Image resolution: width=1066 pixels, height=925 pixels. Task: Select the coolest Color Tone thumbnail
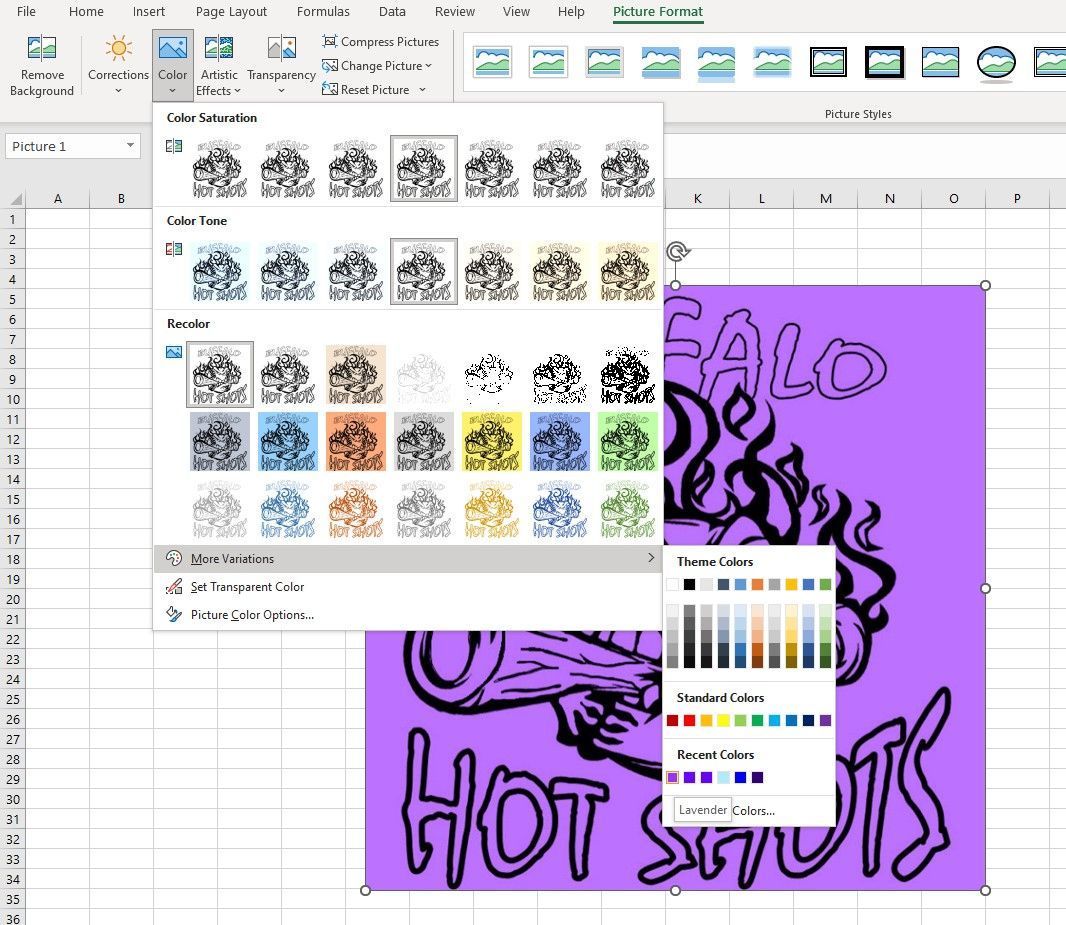tap(220, 271)
